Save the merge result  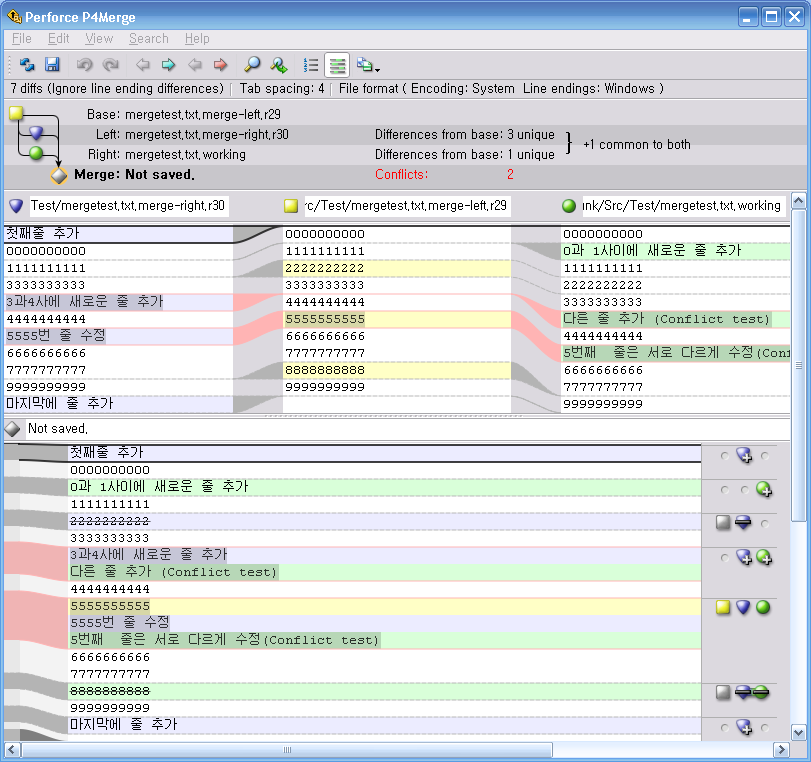[x=52, y=65]
